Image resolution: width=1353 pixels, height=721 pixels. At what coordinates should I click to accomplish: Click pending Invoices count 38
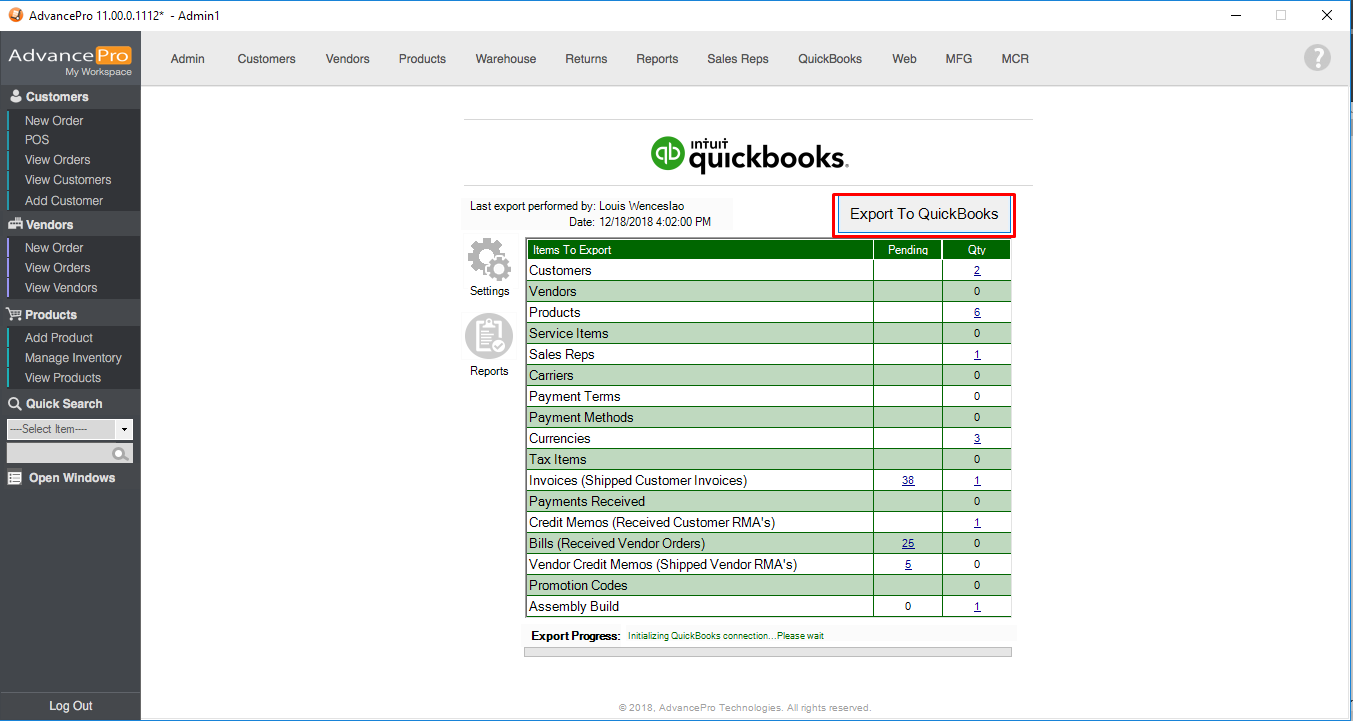[908, 481]
